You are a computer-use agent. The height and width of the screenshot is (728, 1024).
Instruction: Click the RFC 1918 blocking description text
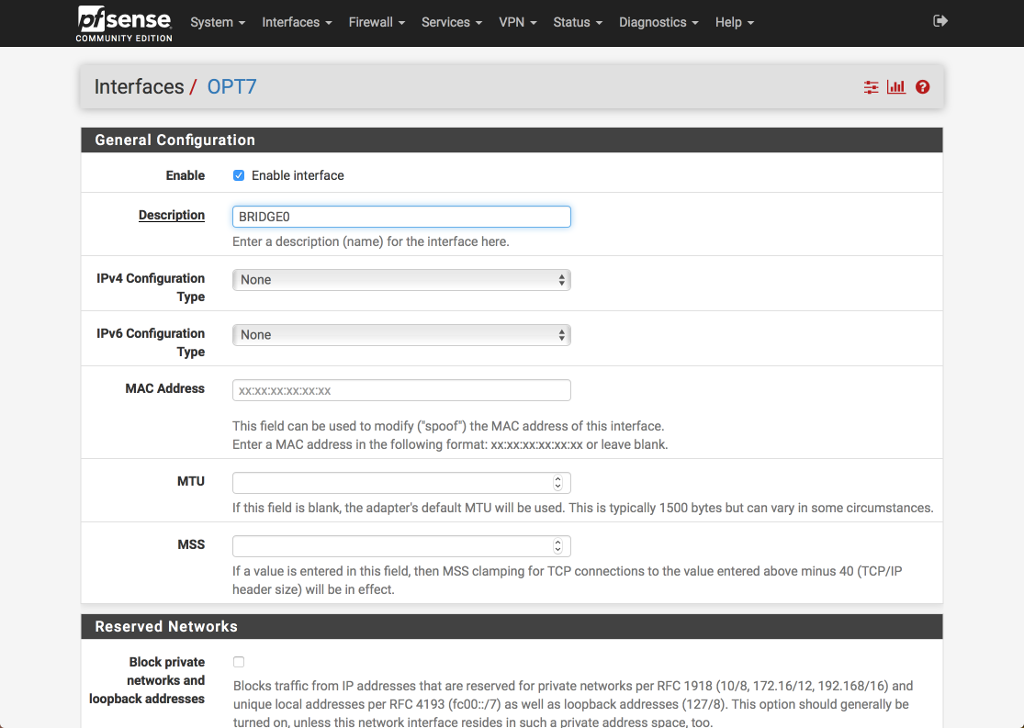point(572,704)
